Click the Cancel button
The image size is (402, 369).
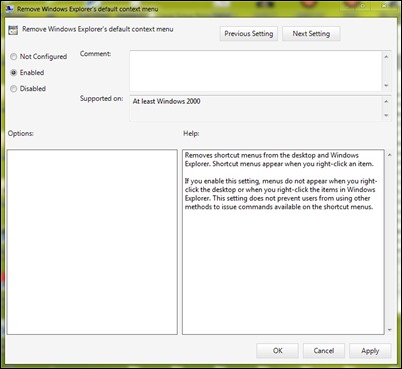point(324,351)
